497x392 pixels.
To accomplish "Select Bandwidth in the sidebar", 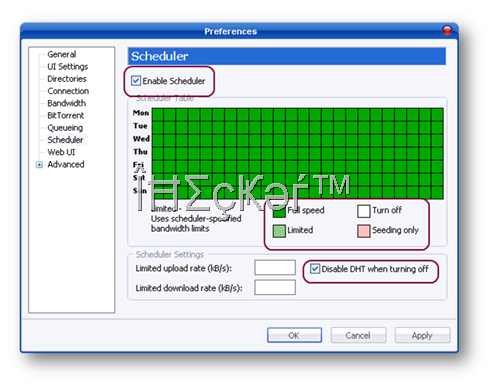I will (67, 103).
